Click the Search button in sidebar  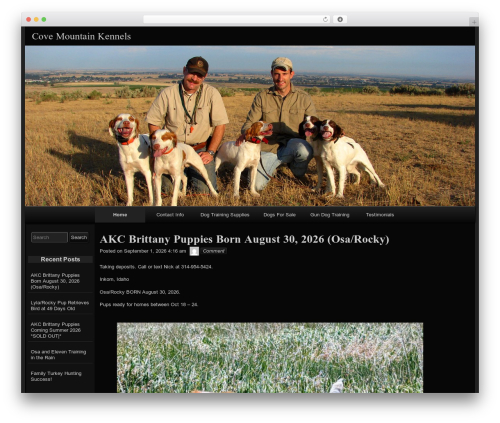(79, 237)
